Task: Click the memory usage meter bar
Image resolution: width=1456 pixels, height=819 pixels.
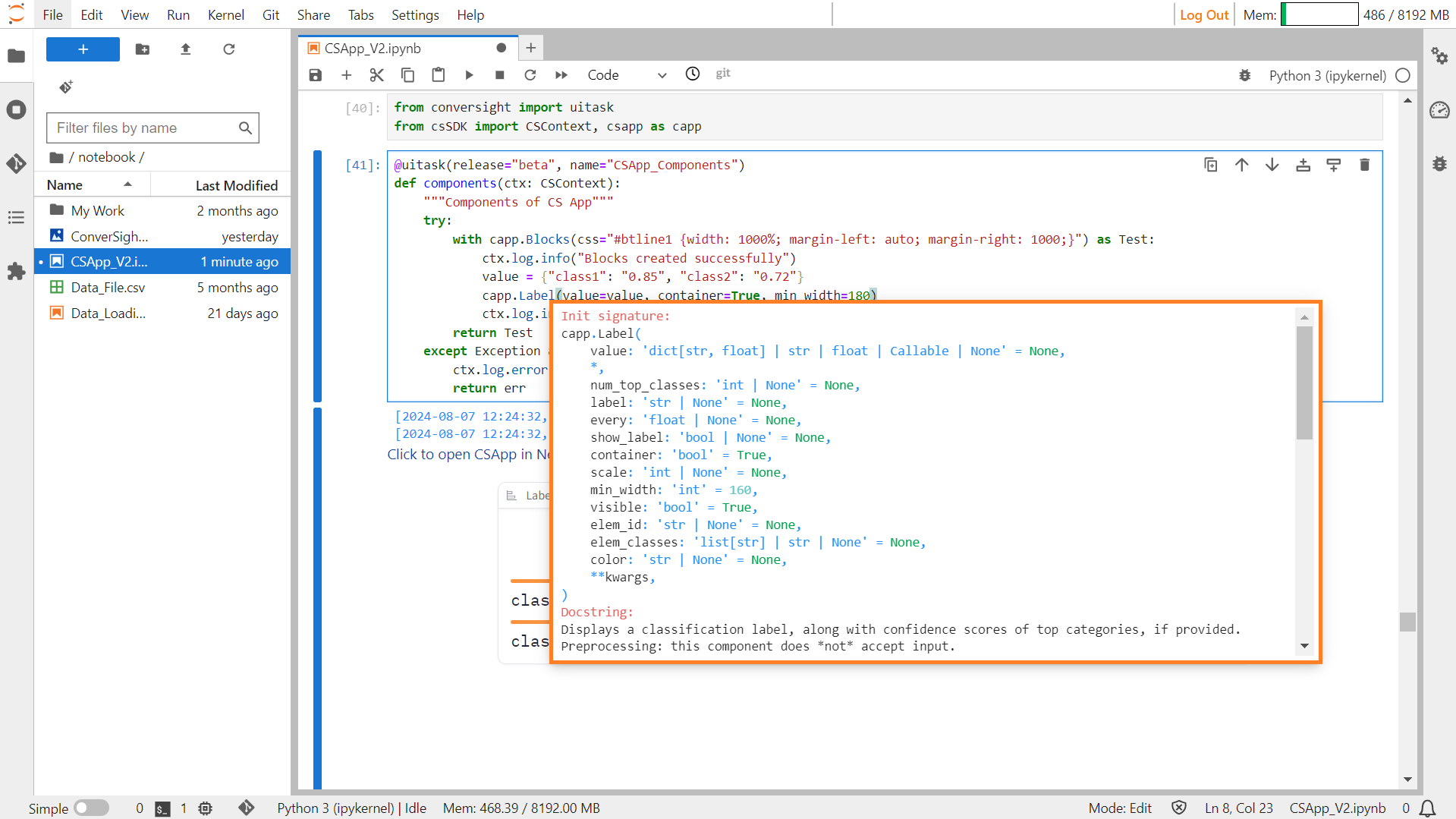Action: [1319, 14]
